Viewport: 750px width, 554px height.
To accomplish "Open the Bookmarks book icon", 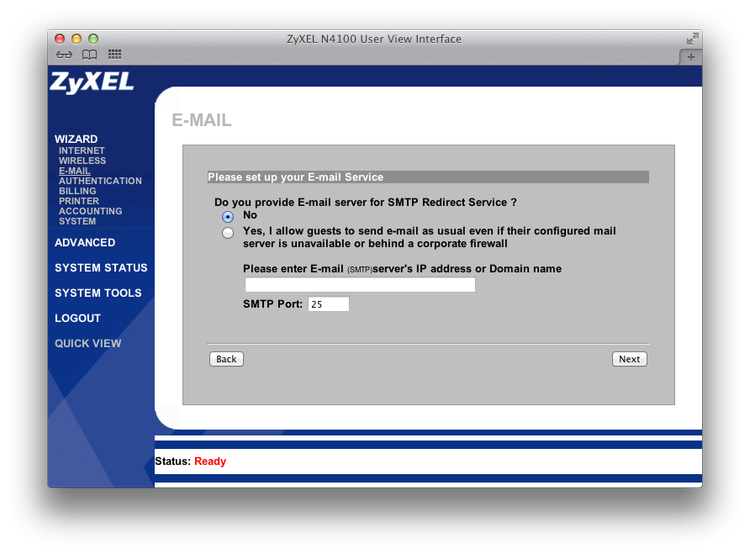I will [89, 55].
